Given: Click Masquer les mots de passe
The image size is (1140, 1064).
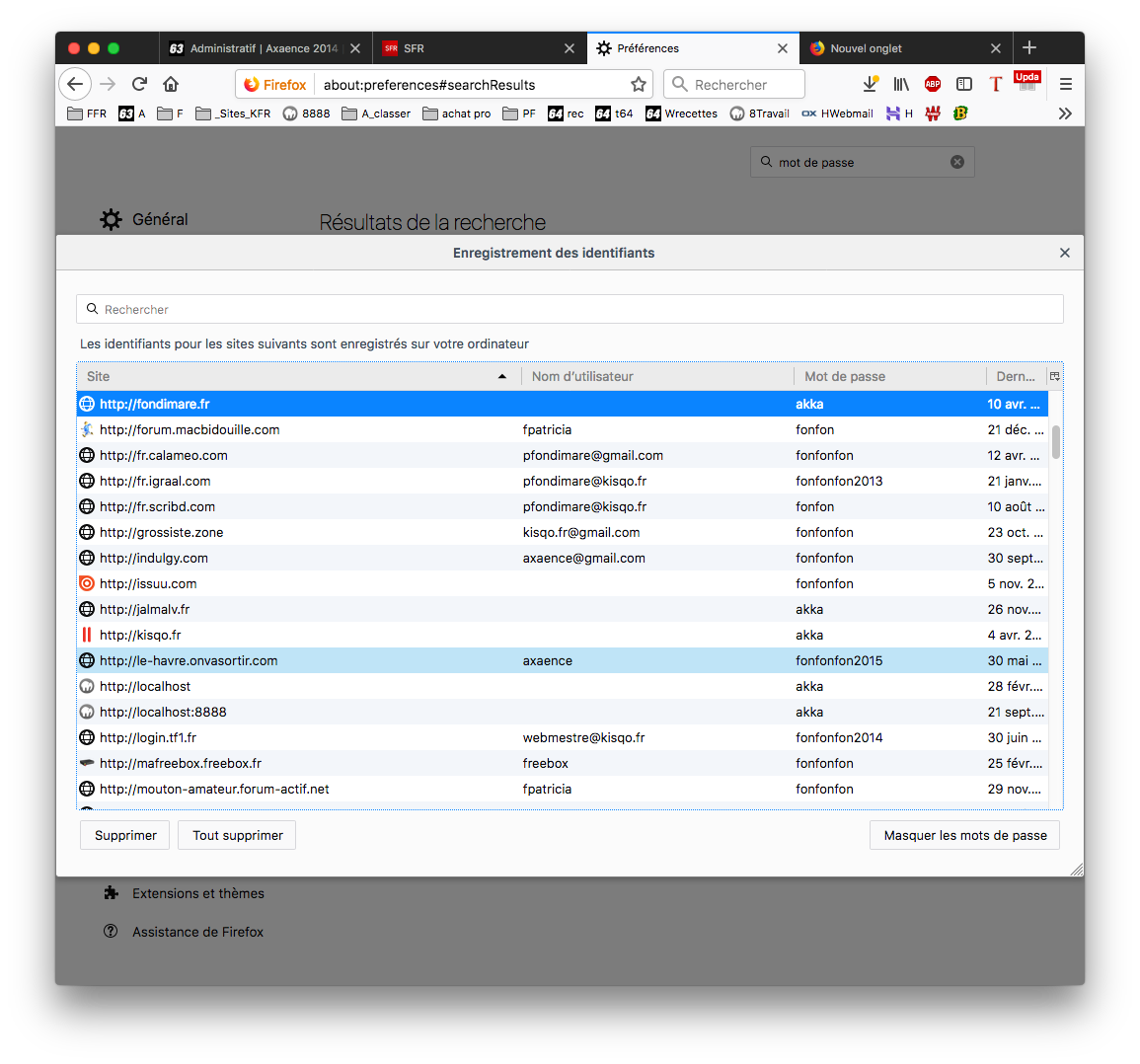Looking at the screenshot, I should pyautogui.click(x=964, y=835).
